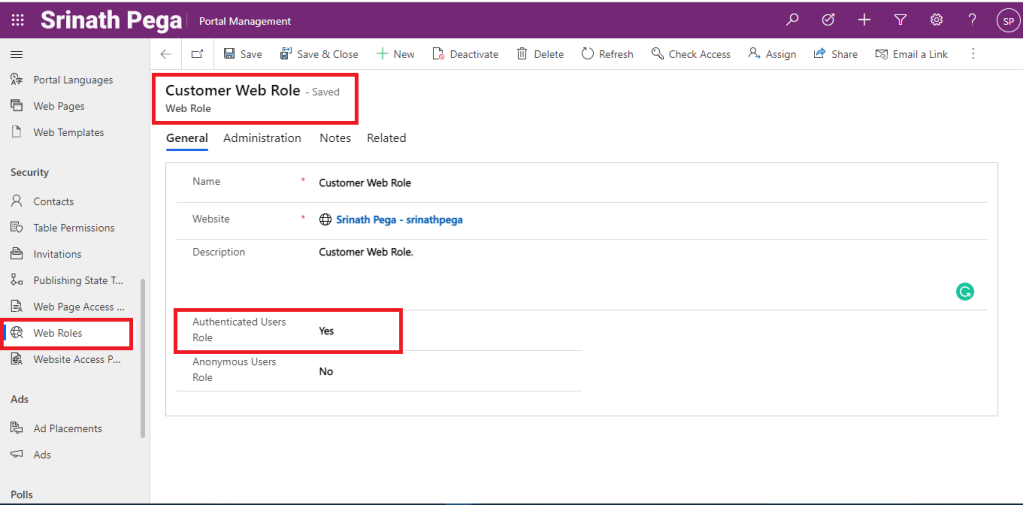This screenshot has width=1023, height=505.
Task: Open the app launcher waffle icon
Action: (18, 20)
